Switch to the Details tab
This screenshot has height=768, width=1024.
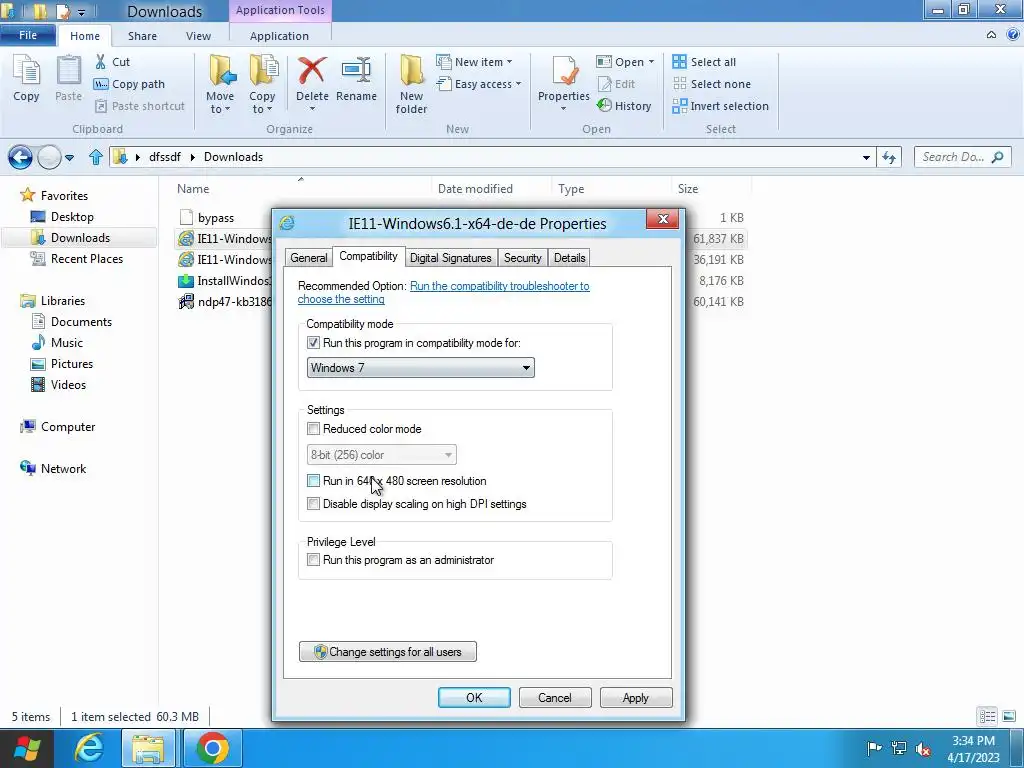tap(569, 258)
